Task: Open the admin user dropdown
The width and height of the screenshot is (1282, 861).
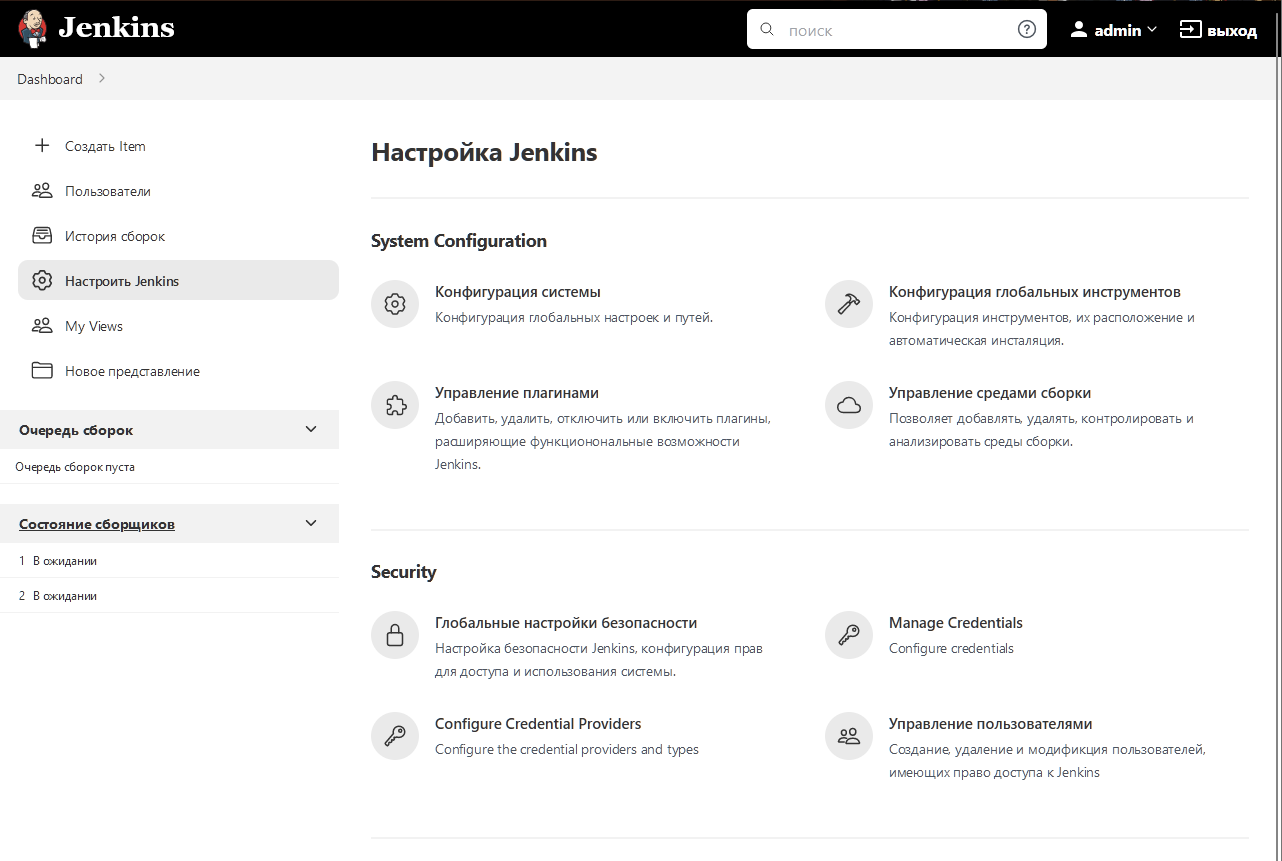Action: (x=1113, y=29)
